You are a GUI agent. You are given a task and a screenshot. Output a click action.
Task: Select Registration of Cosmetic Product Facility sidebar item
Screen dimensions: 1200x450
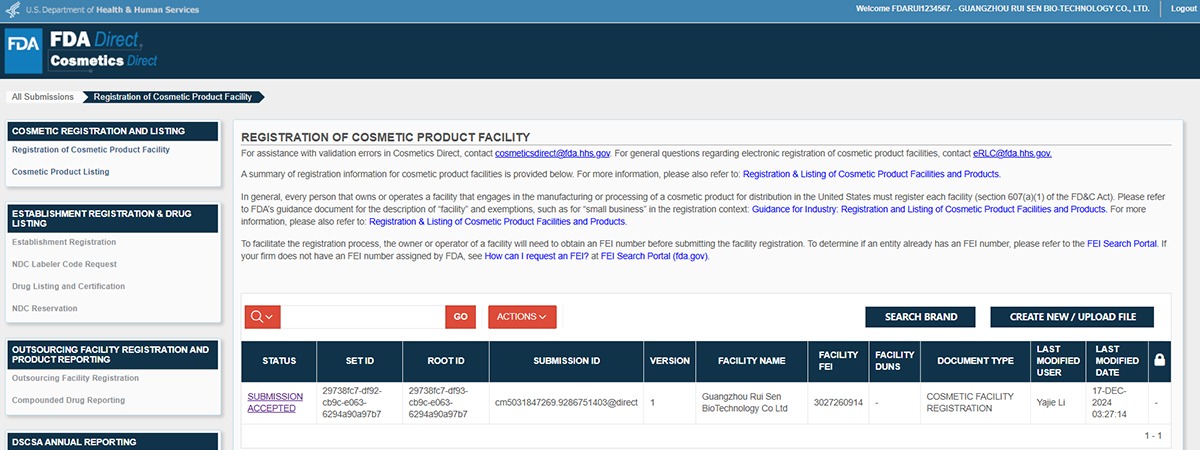(x=91, y=150)
